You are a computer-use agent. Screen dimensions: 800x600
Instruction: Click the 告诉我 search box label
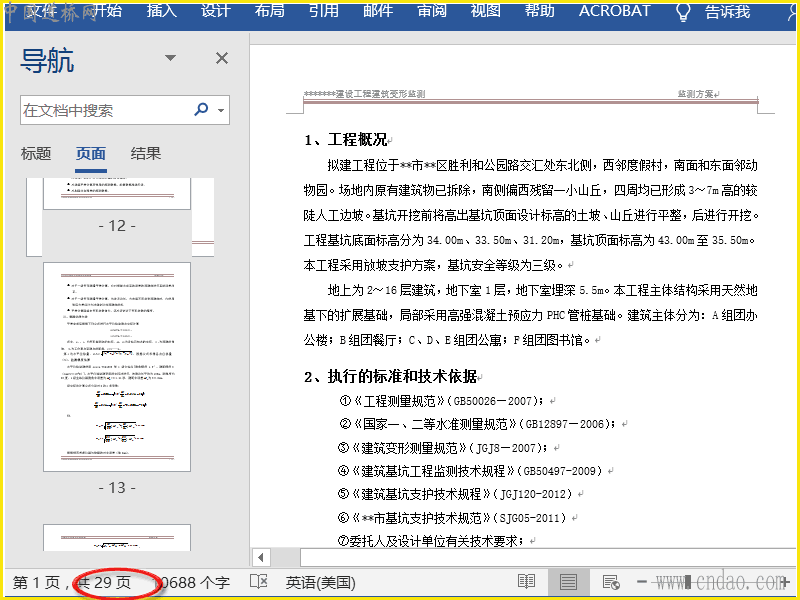[727, 12]
